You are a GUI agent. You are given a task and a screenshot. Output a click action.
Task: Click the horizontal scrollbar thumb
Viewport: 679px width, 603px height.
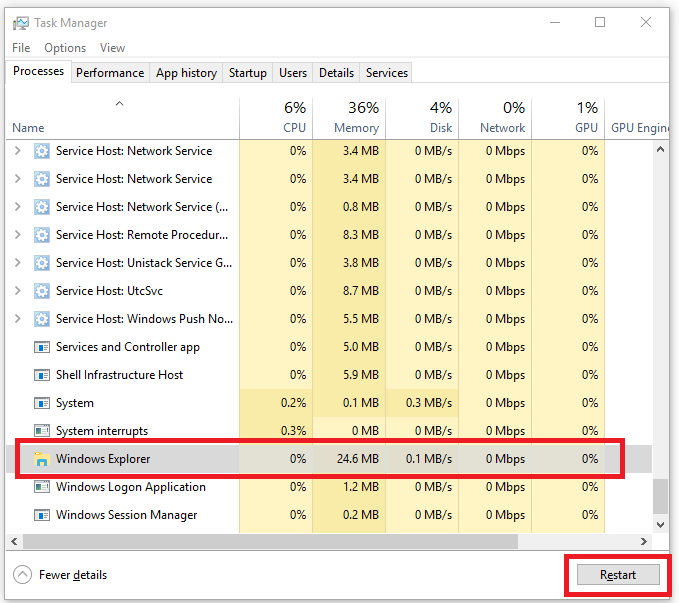click(271, 541)
